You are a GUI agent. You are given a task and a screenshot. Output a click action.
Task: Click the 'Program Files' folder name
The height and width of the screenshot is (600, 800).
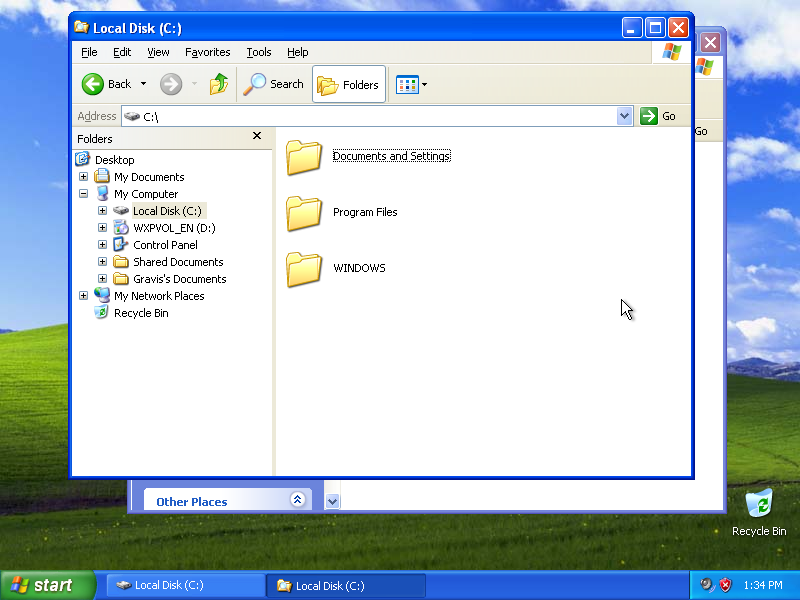tap(365, 212)
